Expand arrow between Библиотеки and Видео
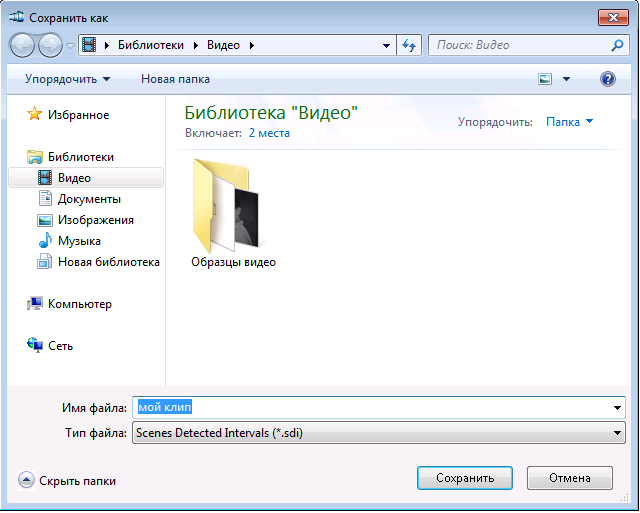This screenshot has height=513, width=640. (x=196, y=45)
